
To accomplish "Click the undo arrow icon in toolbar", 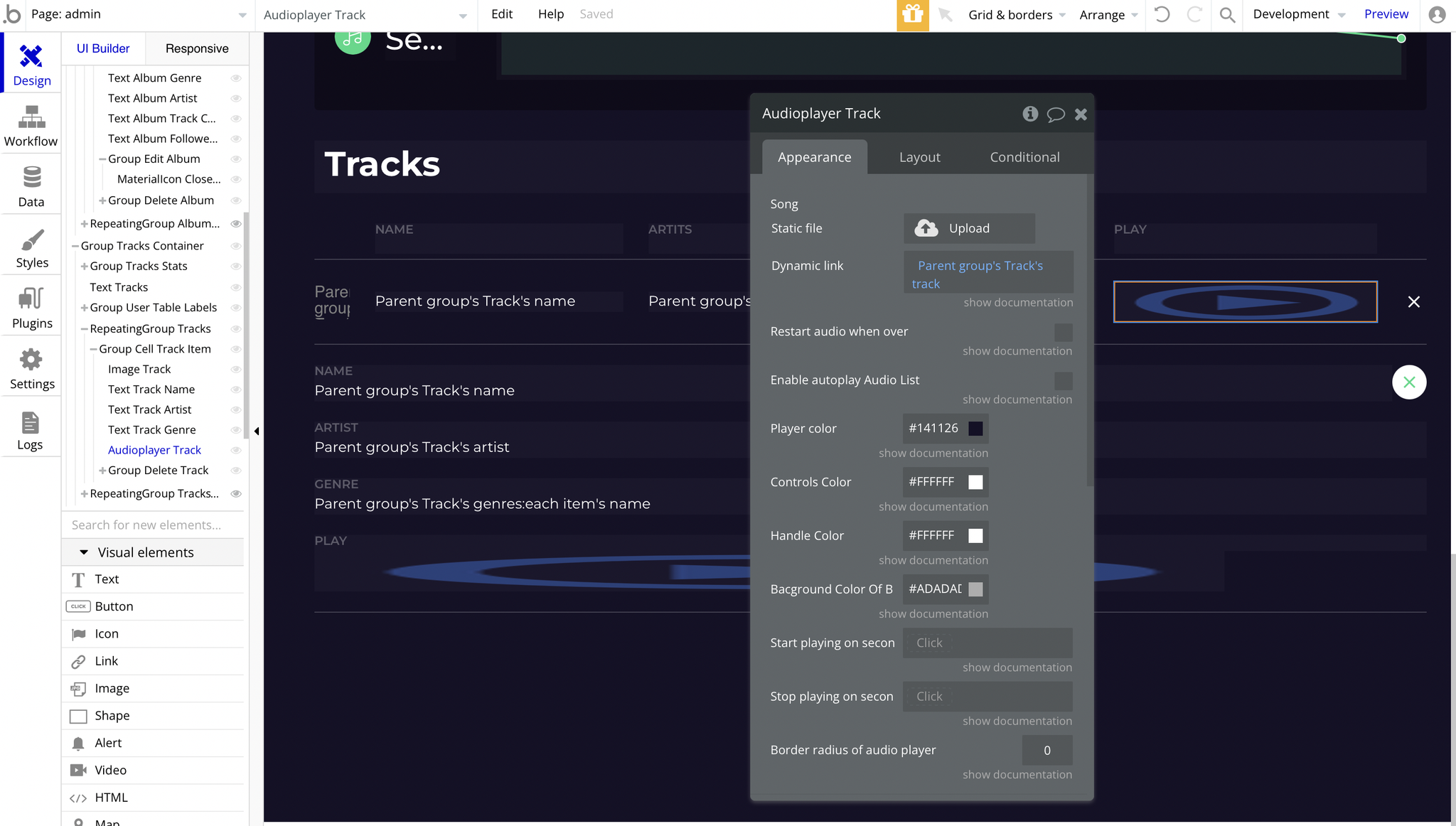I will [1162, 14].
